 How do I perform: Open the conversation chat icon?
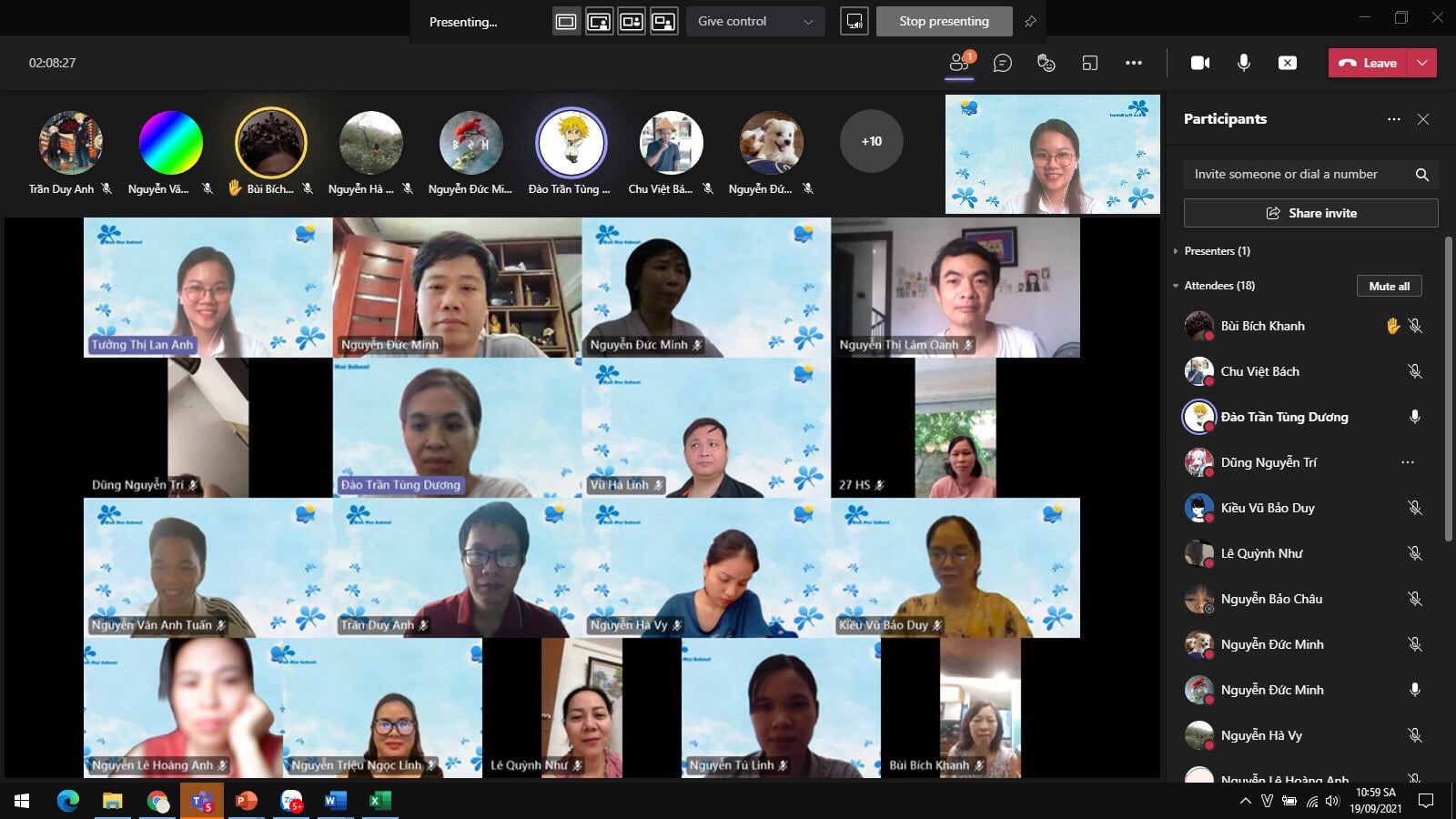coord(1003,63)
